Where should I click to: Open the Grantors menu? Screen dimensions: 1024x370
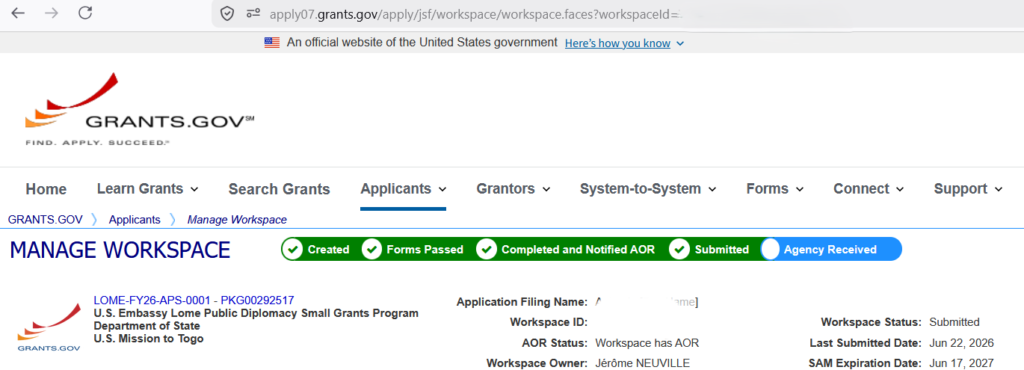pos(505,189)
